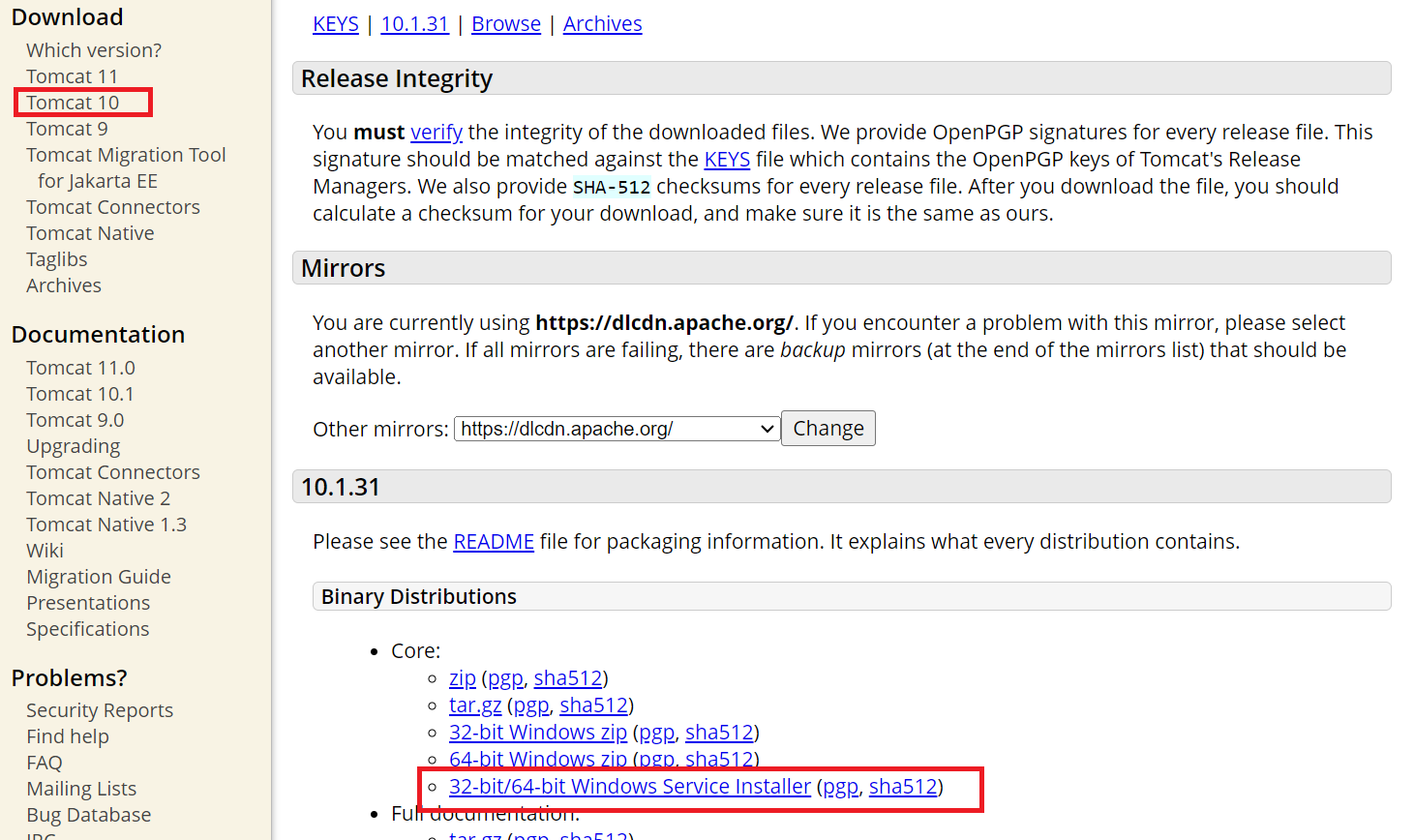Open pgp signature for Core tar.gz

[x=531, y=705]
